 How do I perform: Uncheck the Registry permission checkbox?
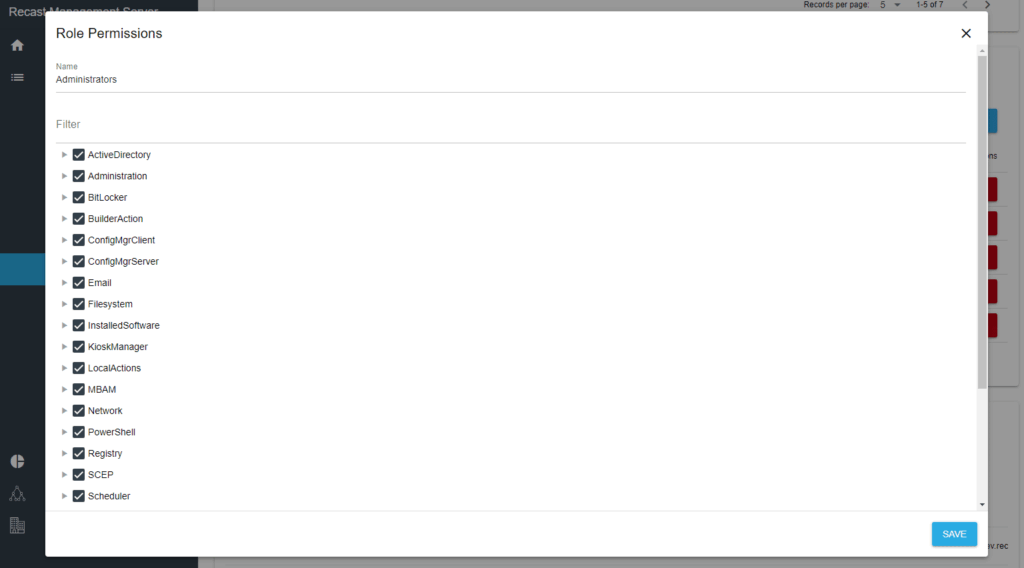(x=79, y=454)
